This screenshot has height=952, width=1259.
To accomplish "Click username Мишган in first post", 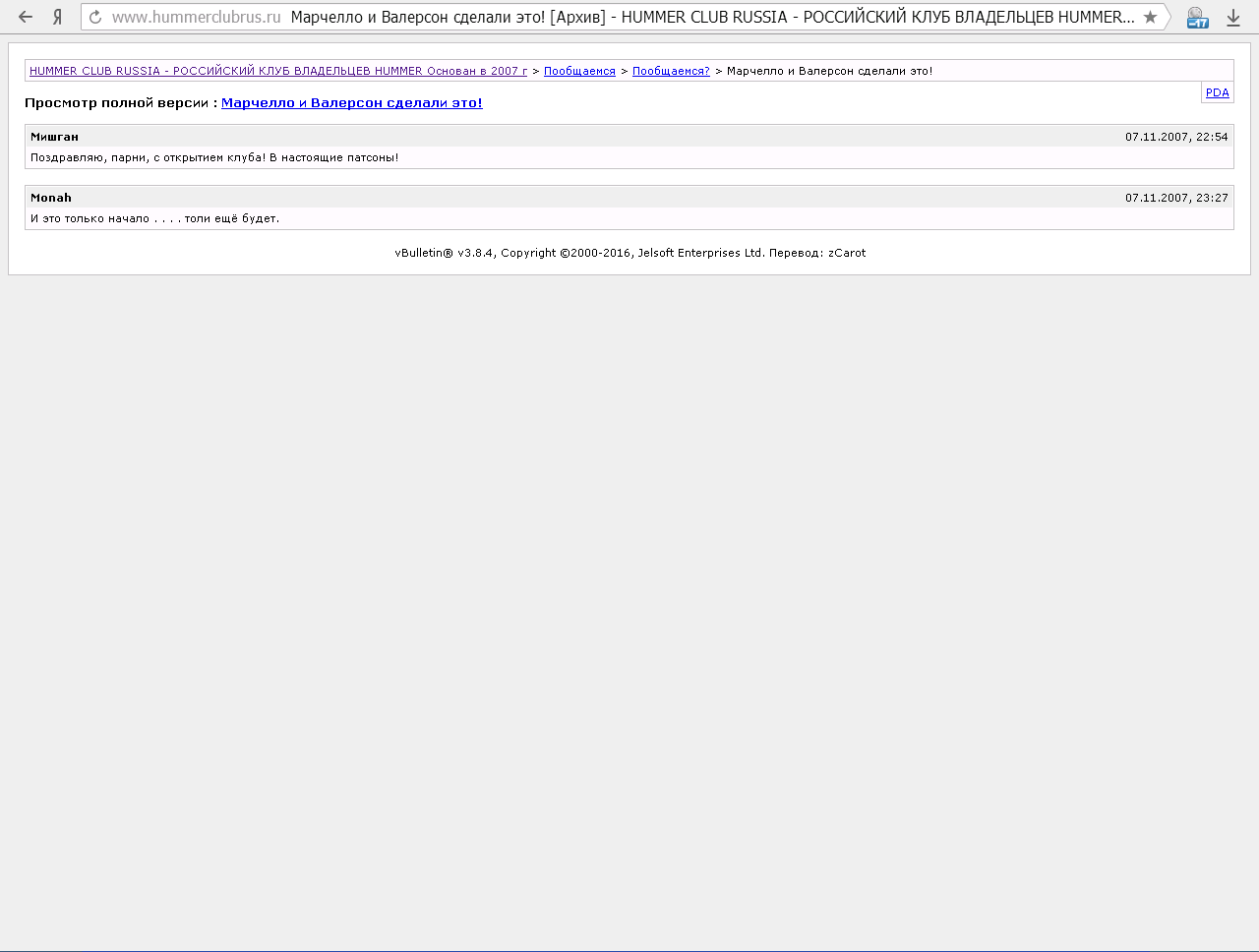I will point(54,137).
